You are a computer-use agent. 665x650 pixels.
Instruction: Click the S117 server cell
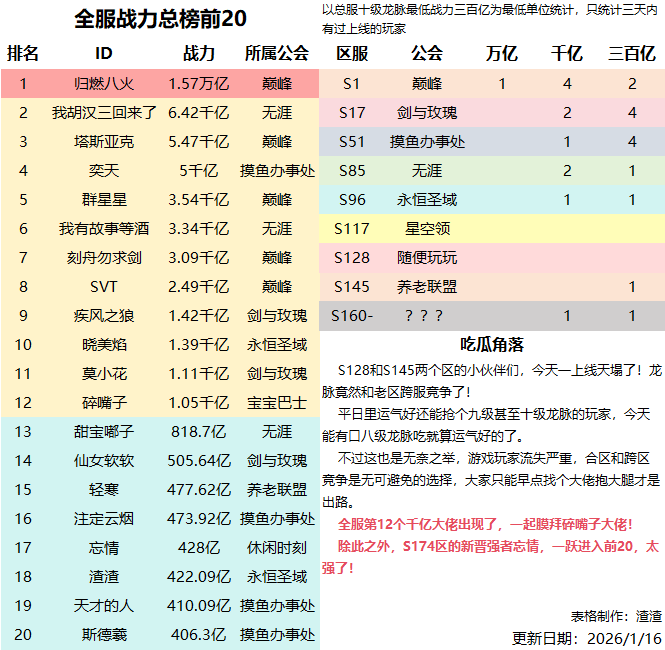(352, 229)
